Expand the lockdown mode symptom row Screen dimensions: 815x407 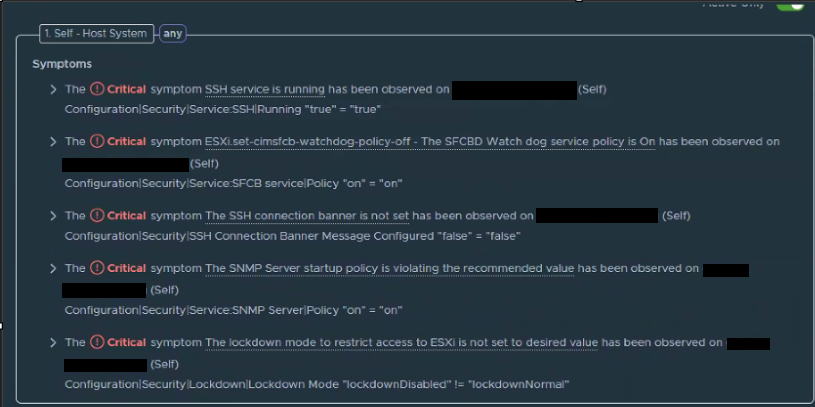point(53,343)
